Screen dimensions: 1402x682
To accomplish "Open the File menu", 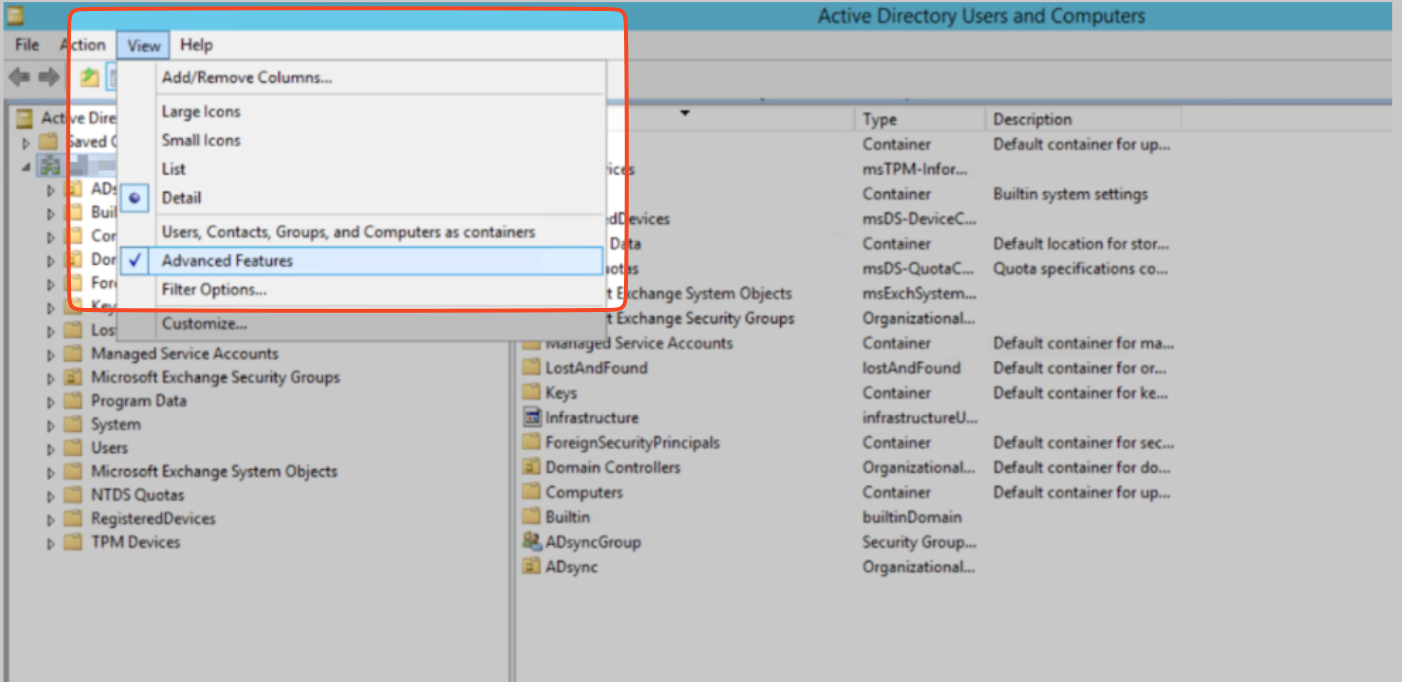I will click(27, 45).
